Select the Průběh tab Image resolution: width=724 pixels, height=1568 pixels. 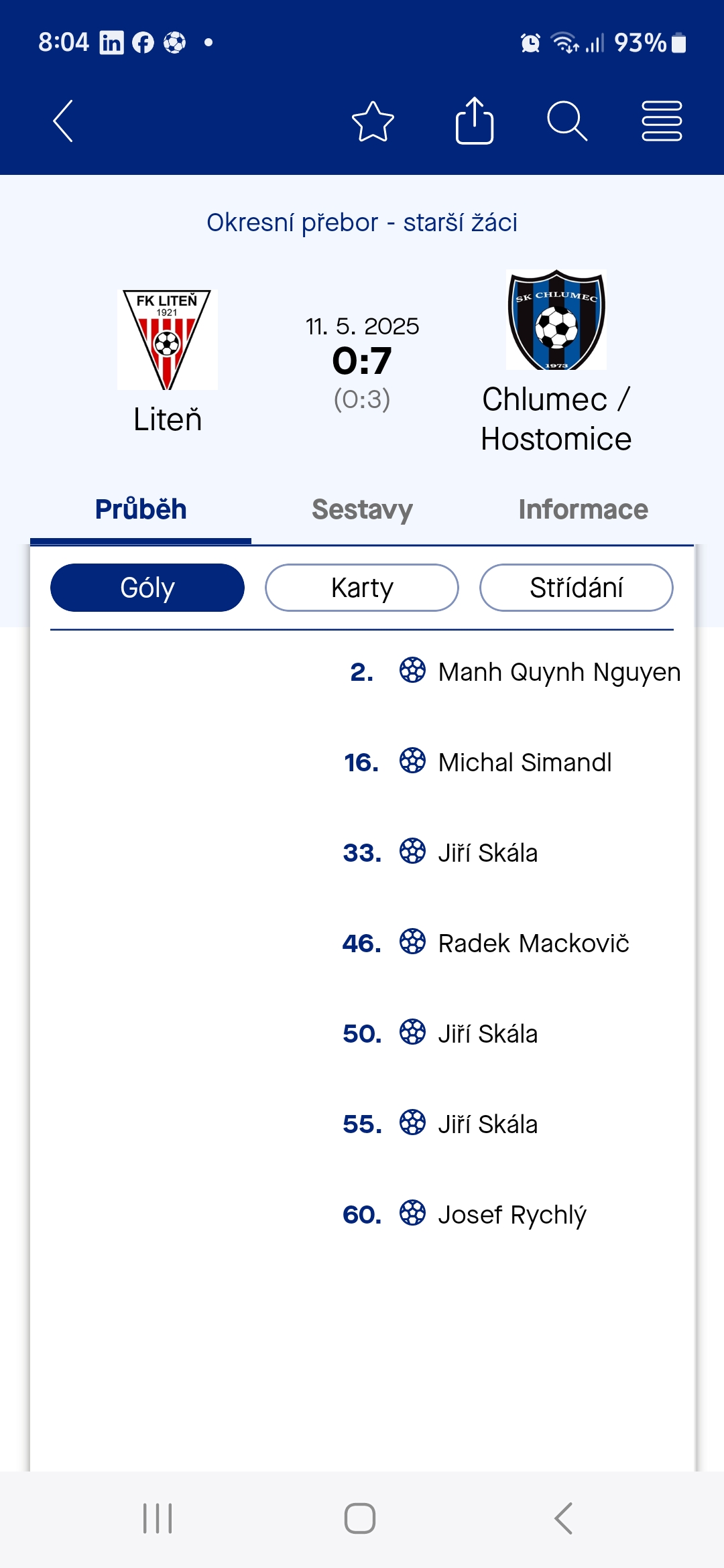tap(141, 510)
